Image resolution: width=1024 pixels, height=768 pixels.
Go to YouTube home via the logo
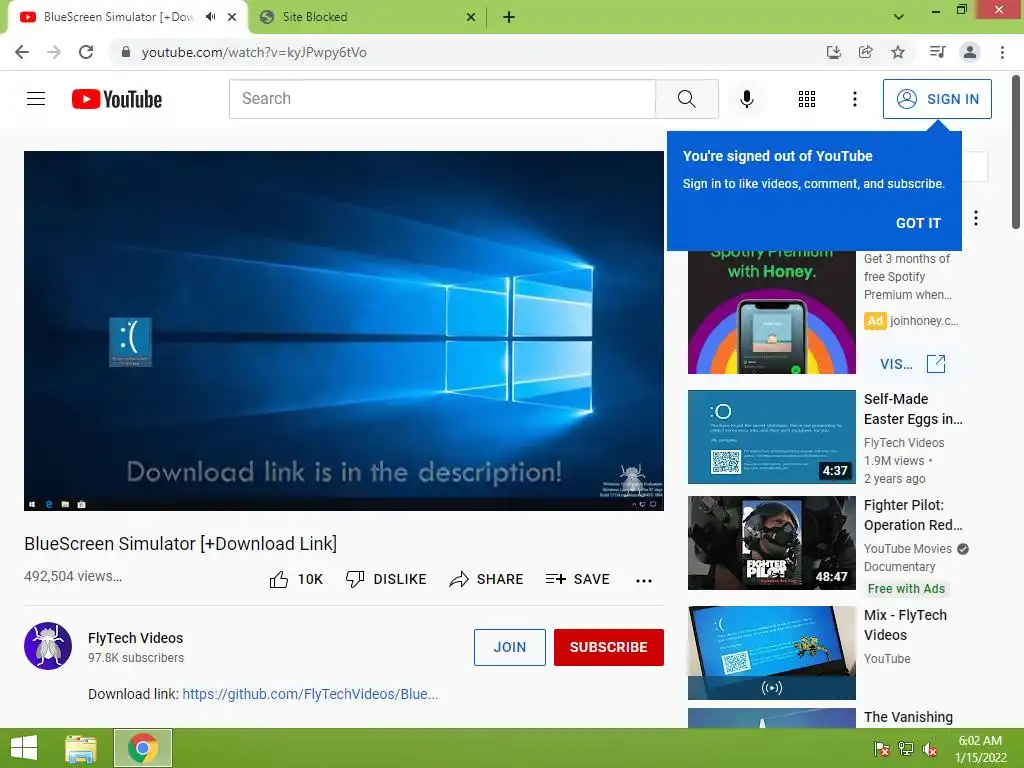117,99
